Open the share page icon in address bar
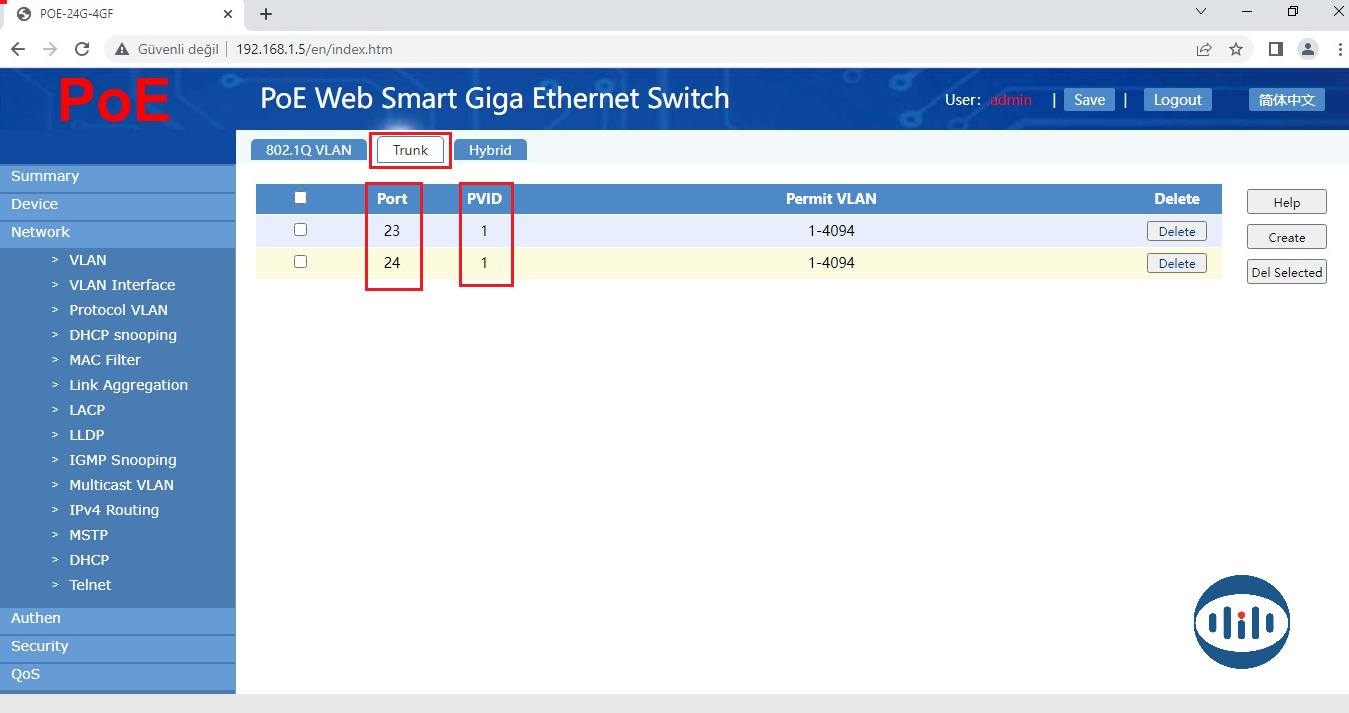 1204,49
